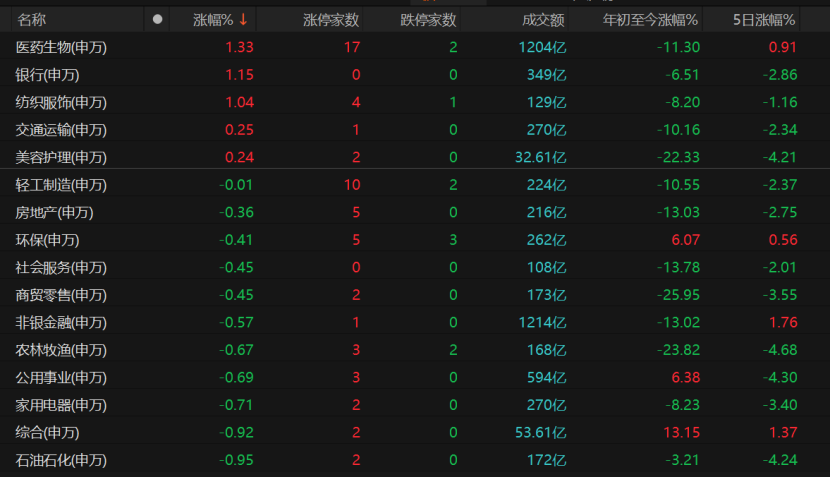Viewport: 830px width, 477px height.
Task: Click the 262亿 turnover cell for 环保
Action: [546, 240]
